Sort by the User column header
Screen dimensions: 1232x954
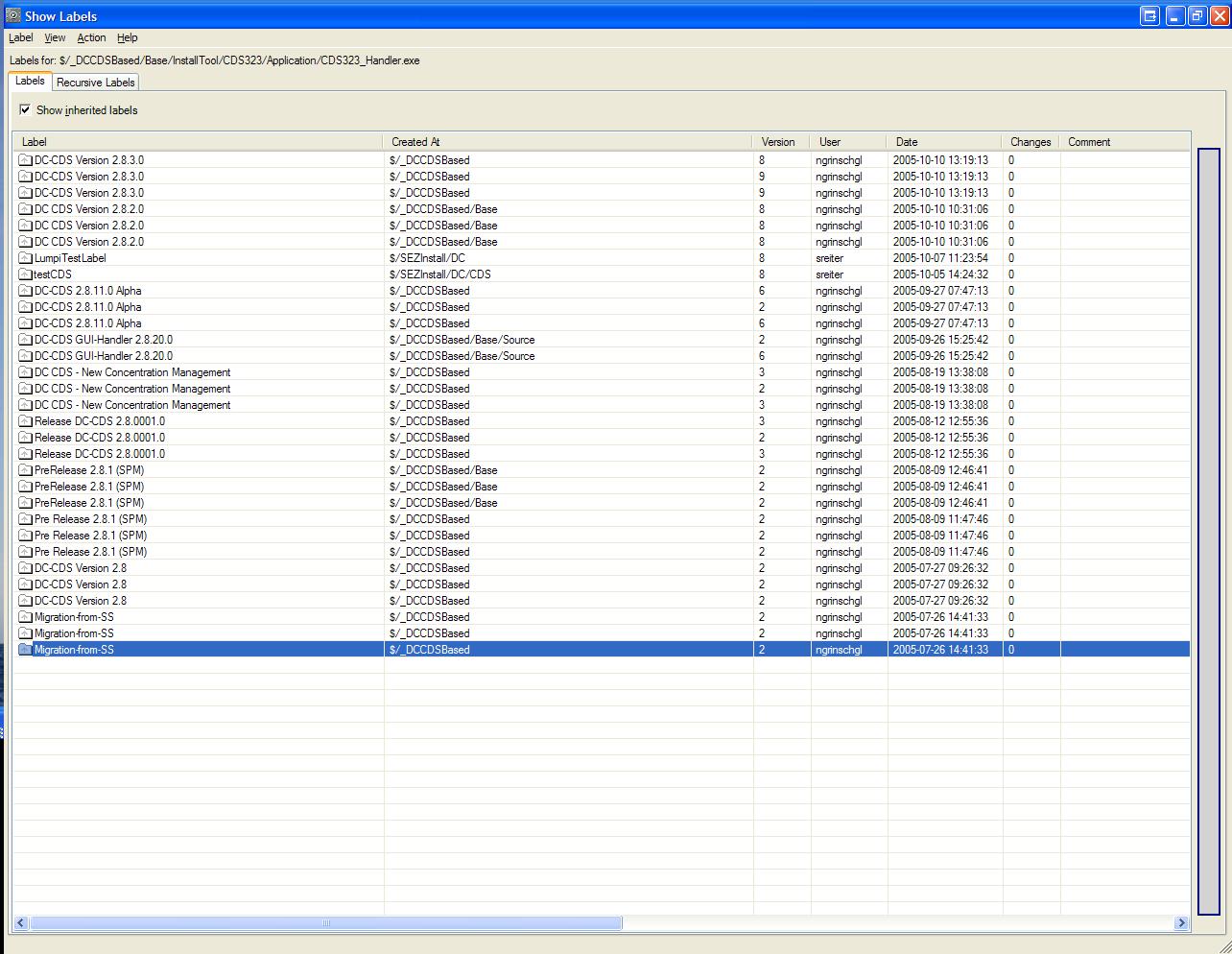(x=849, y=141)
